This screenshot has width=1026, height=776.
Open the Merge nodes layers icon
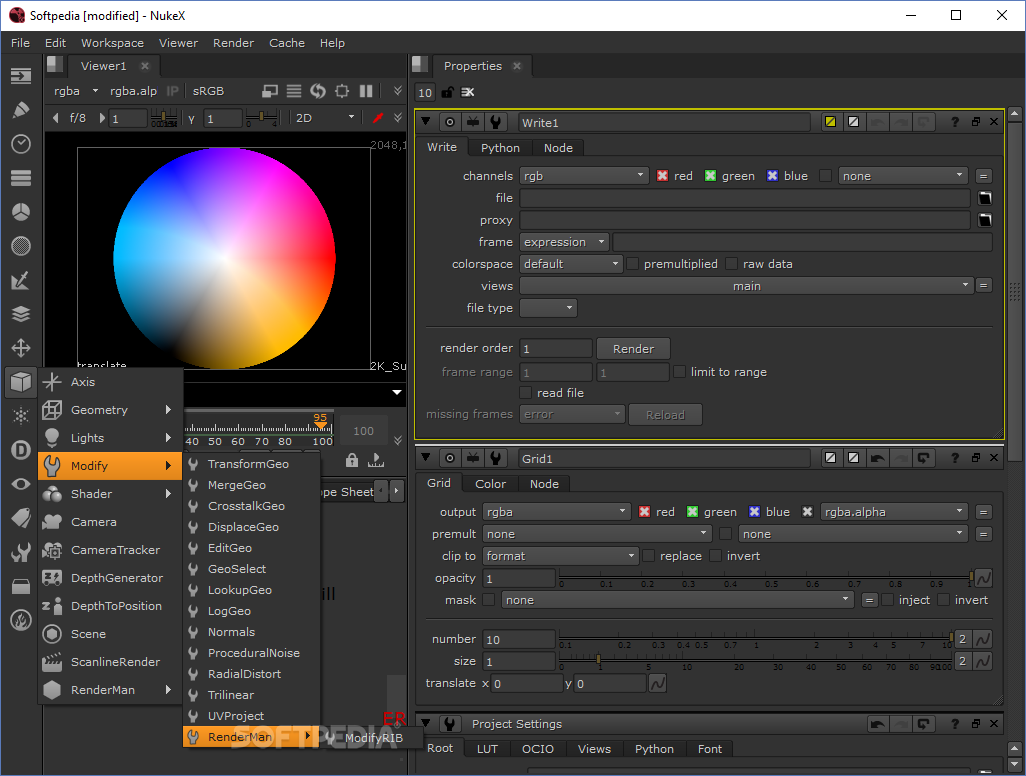click(21, 314)
